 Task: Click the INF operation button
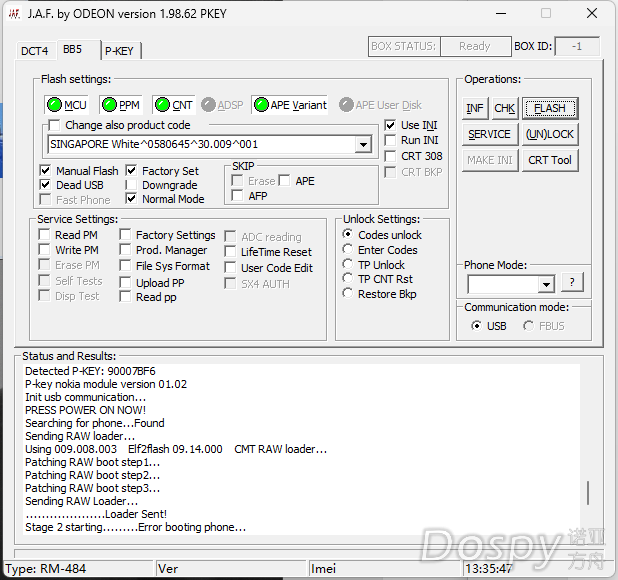click(475, 108)
